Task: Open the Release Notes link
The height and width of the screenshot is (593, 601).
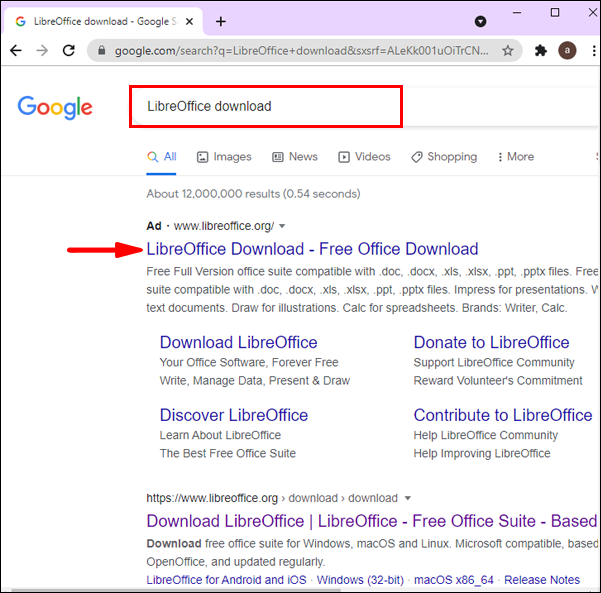Action: pyautogui.click(x=542, y=580)
